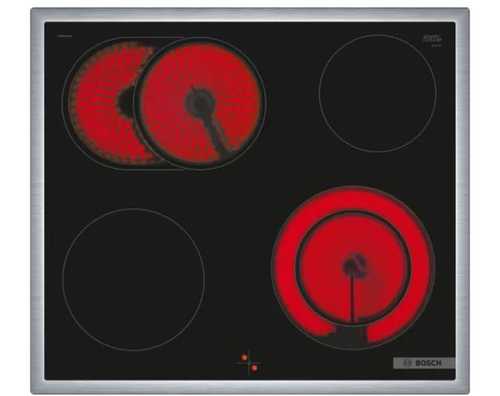The image size is (500, 396).
Task: Click the stainless steel frame's top edge
Action: [x=250, y=15]
